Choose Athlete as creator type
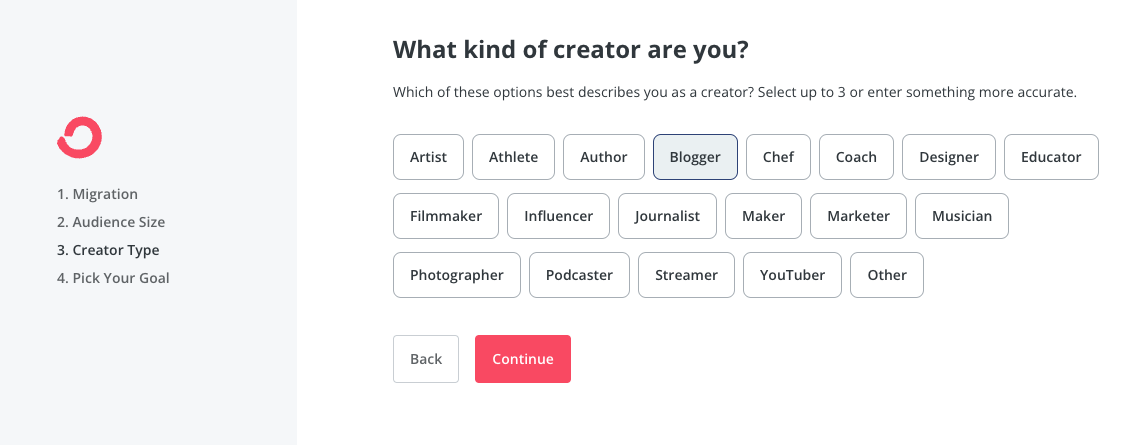The width and height of the screenshot is (1148, 445). pos(513,157)
